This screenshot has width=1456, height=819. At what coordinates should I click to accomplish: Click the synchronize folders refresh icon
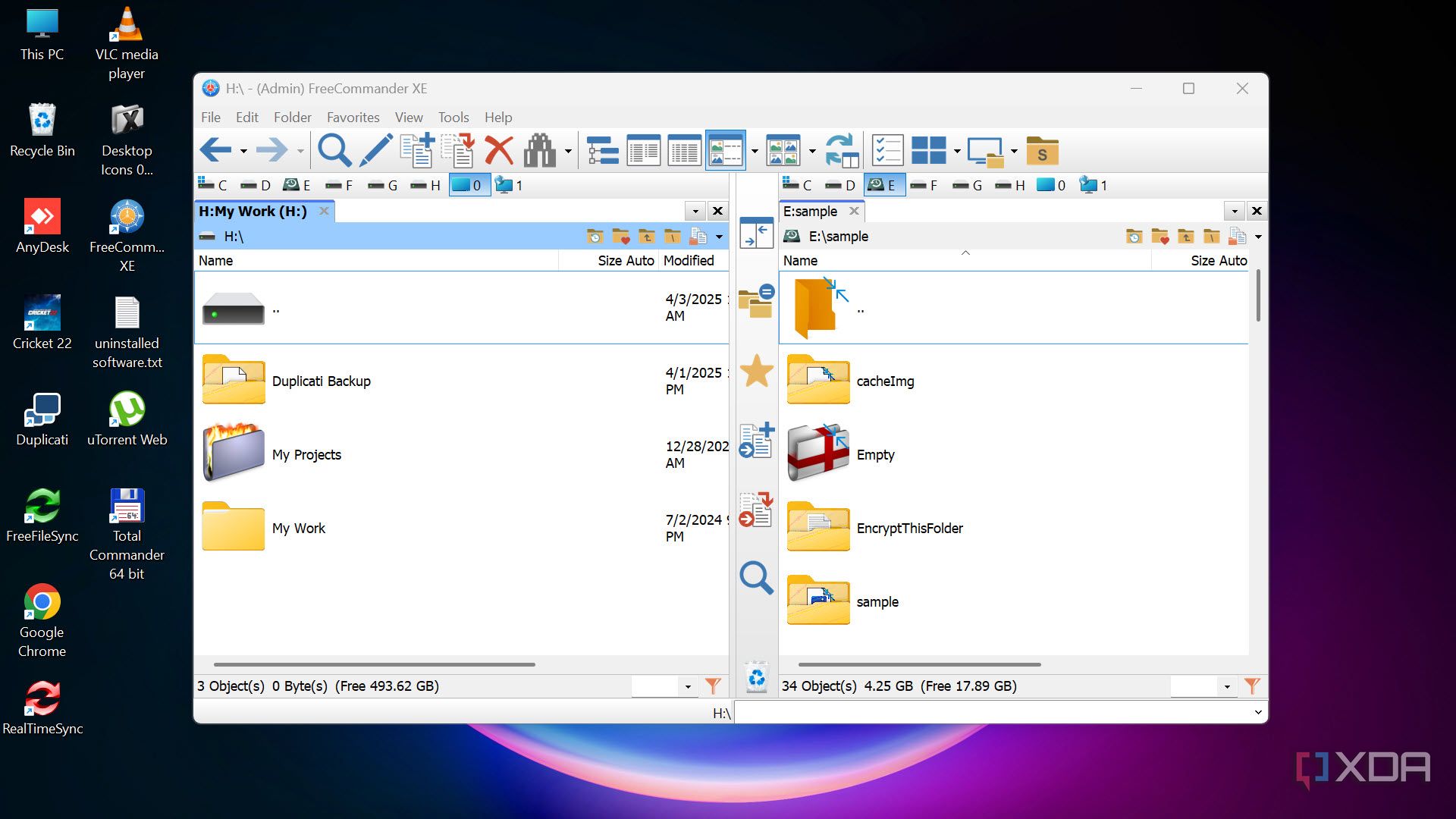(841, 150)
